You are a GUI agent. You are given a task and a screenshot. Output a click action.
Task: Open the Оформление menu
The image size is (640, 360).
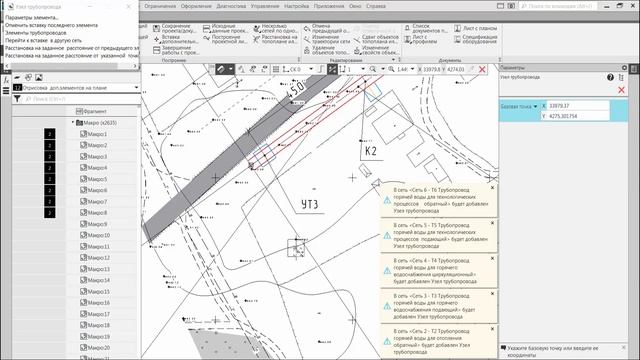(196, 6)
